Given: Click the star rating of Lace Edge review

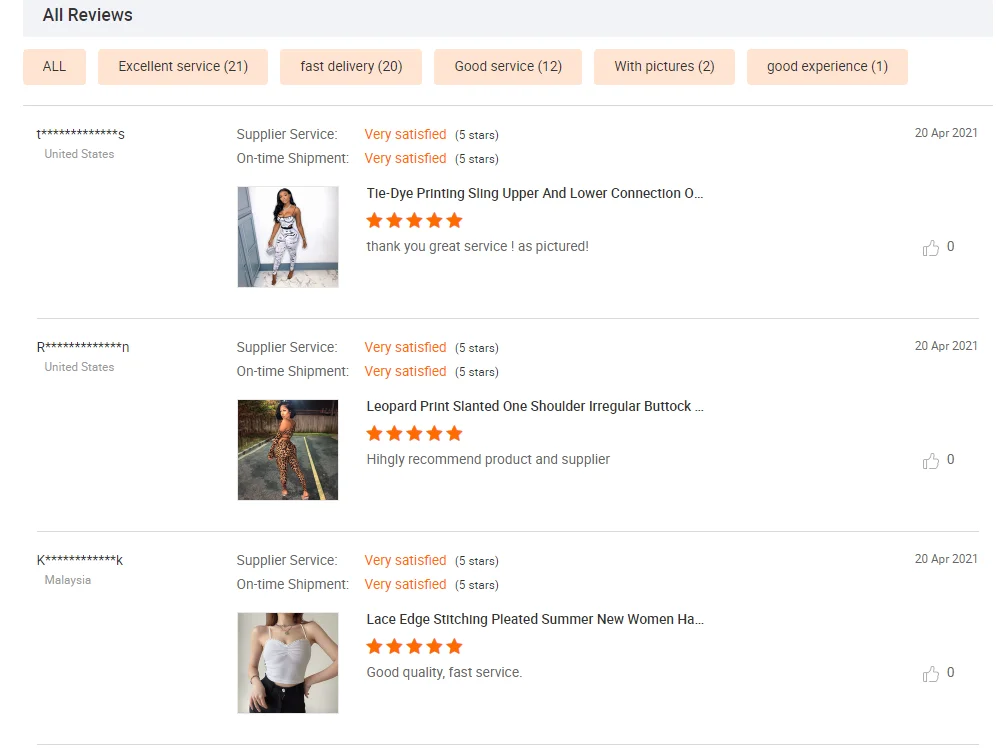Looking at the screenshot, I should click(414, 646).
